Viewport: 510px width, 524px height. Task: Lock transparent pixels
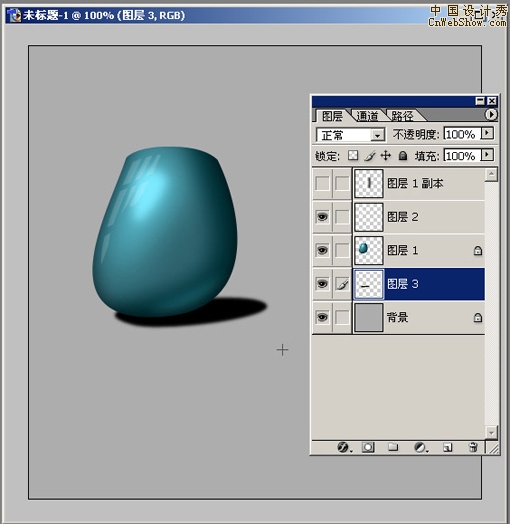[353, 155]
